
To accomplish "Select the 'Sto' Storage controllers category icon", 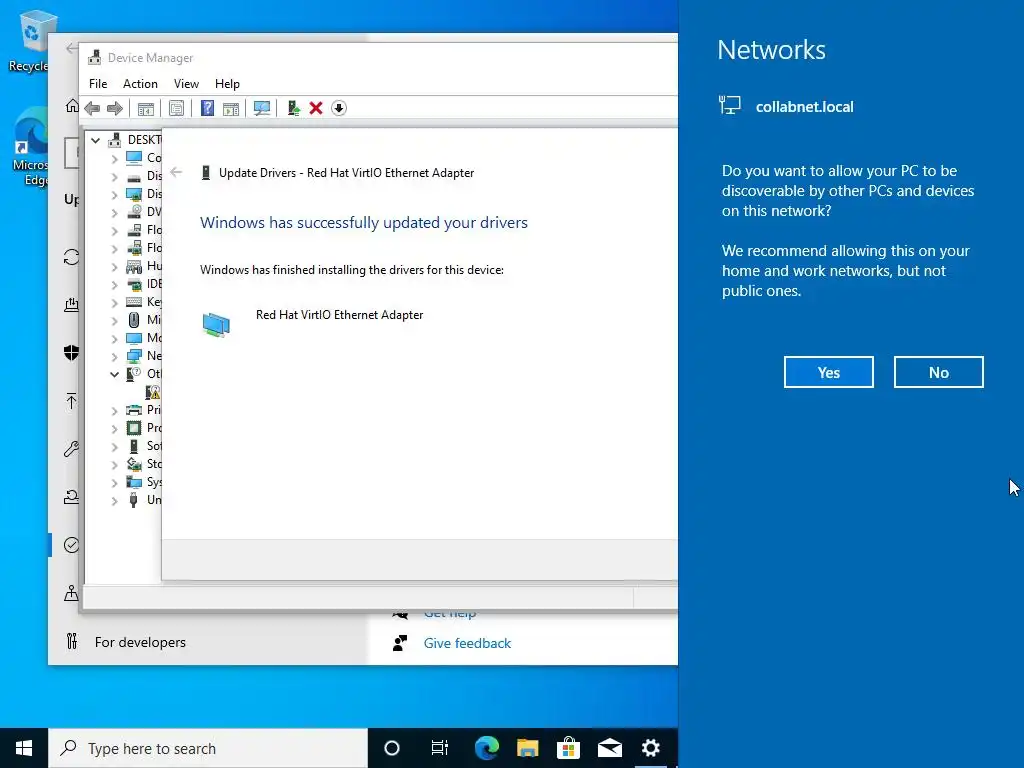I will point(134,464).
